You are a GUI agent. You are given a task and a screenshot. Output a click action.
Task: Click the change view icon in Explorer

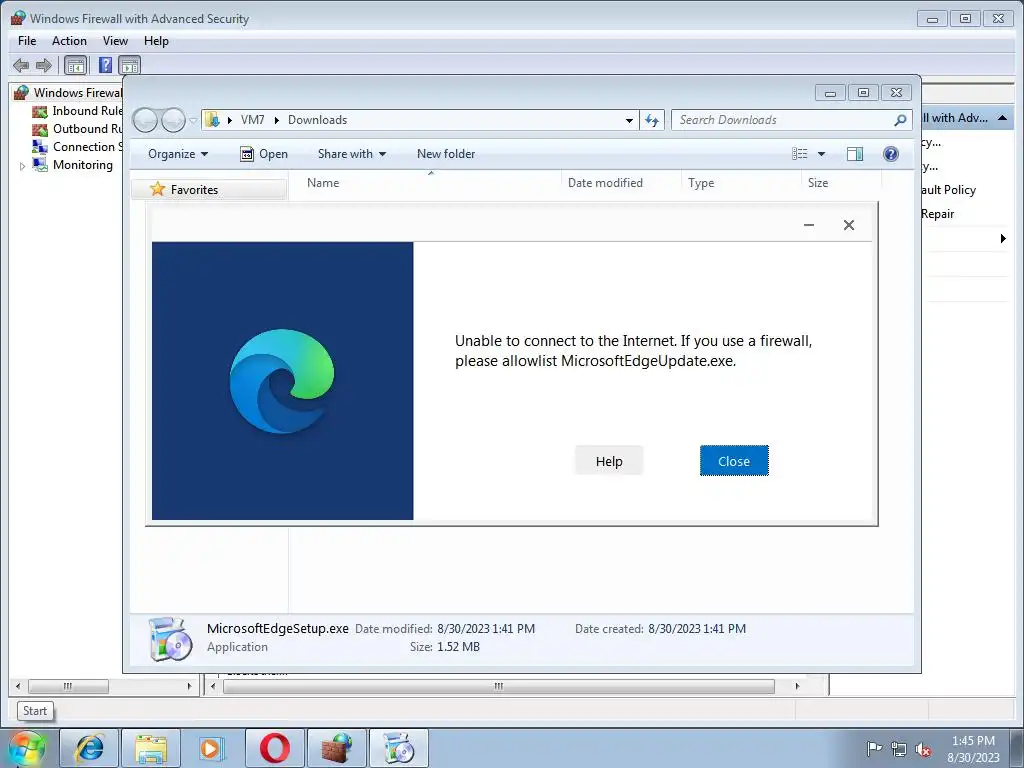[799, 154]
